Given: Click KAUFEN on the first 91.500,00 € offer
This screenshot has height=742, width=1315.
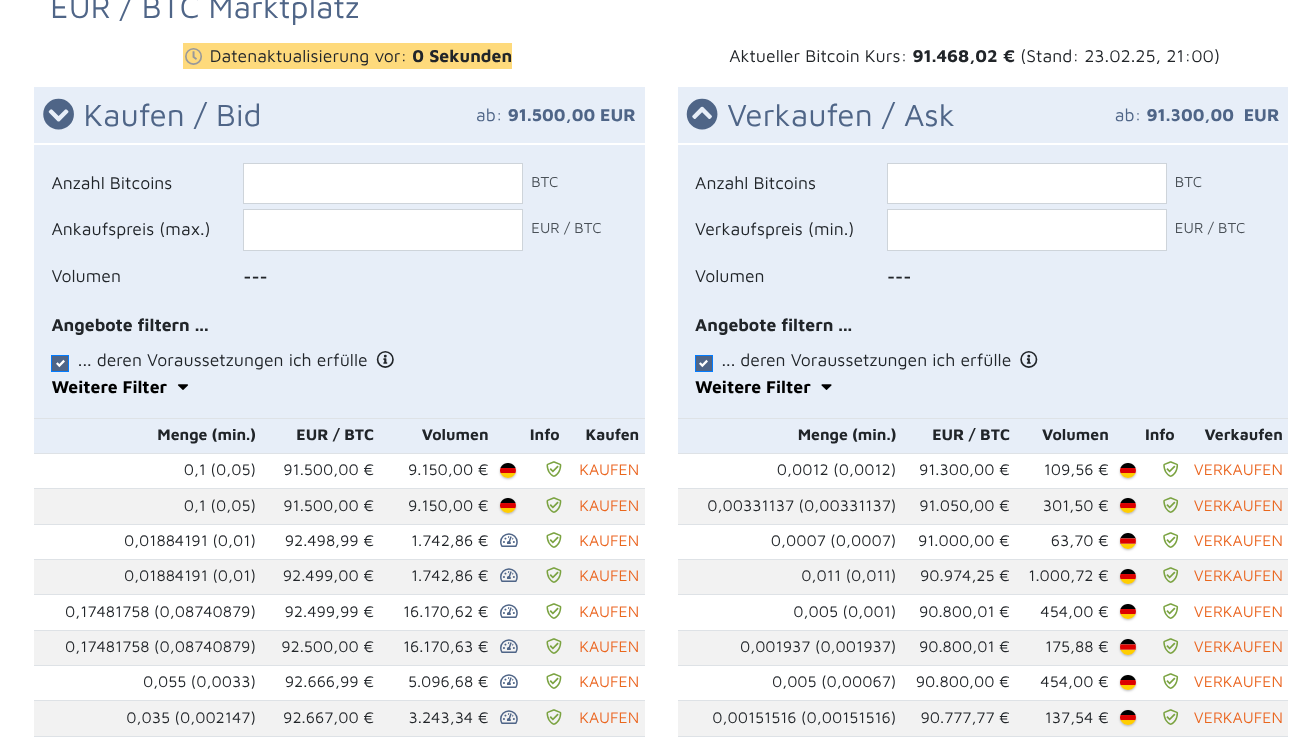Looking at the screenshot, I should 609,469.
